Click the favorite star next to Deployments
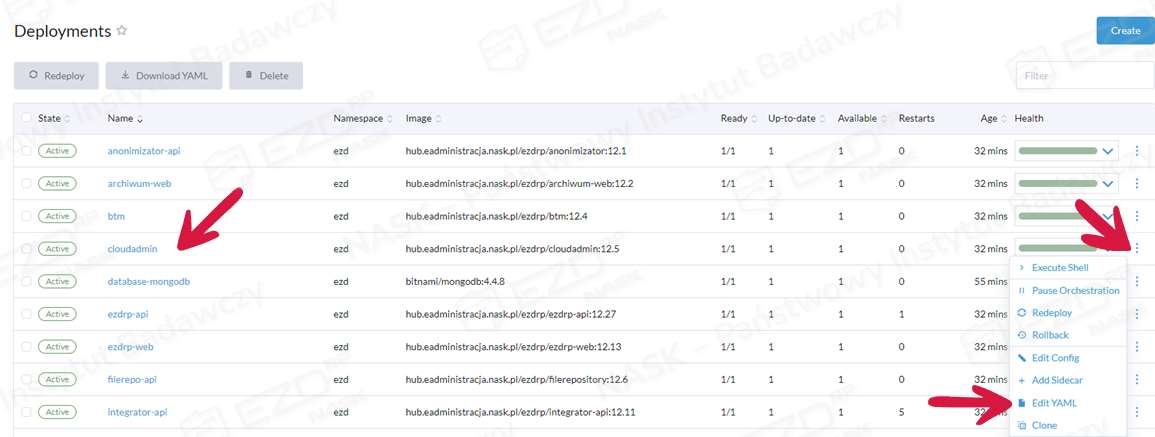 coord(122,31)
